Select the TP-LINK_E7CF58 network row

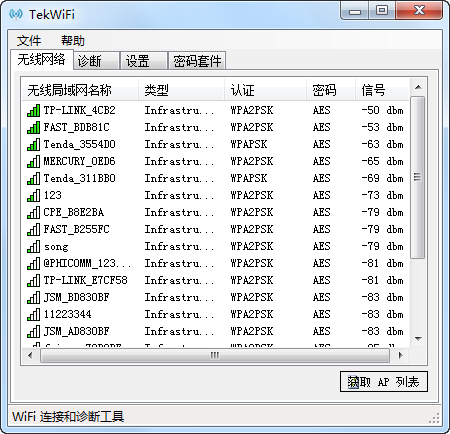click(215, 280)
